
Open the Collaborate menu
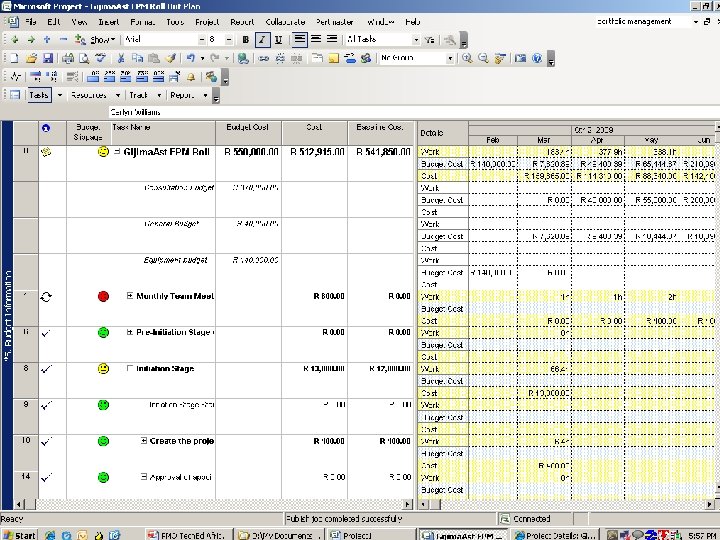pos(285,22)
